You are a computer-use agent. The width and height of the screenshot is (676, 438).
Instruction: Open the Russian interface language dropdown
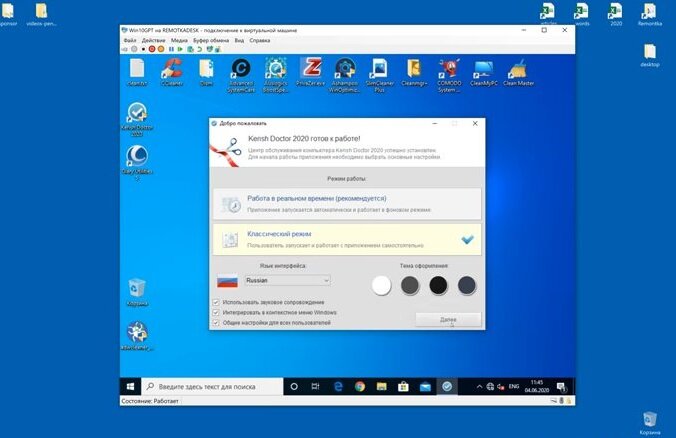[287, 280]
